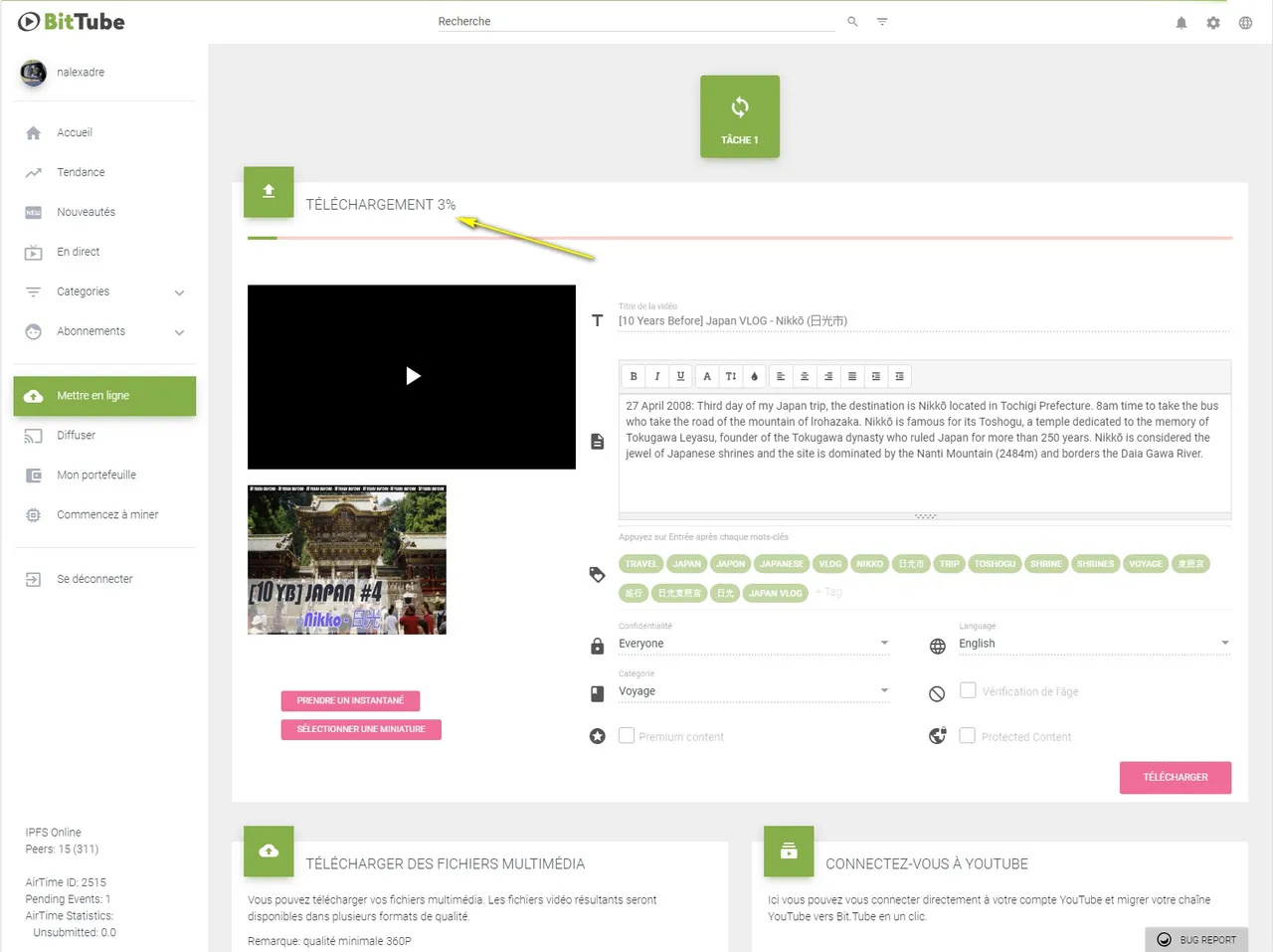Expand Abonnements in sidebar

(104, 331)
